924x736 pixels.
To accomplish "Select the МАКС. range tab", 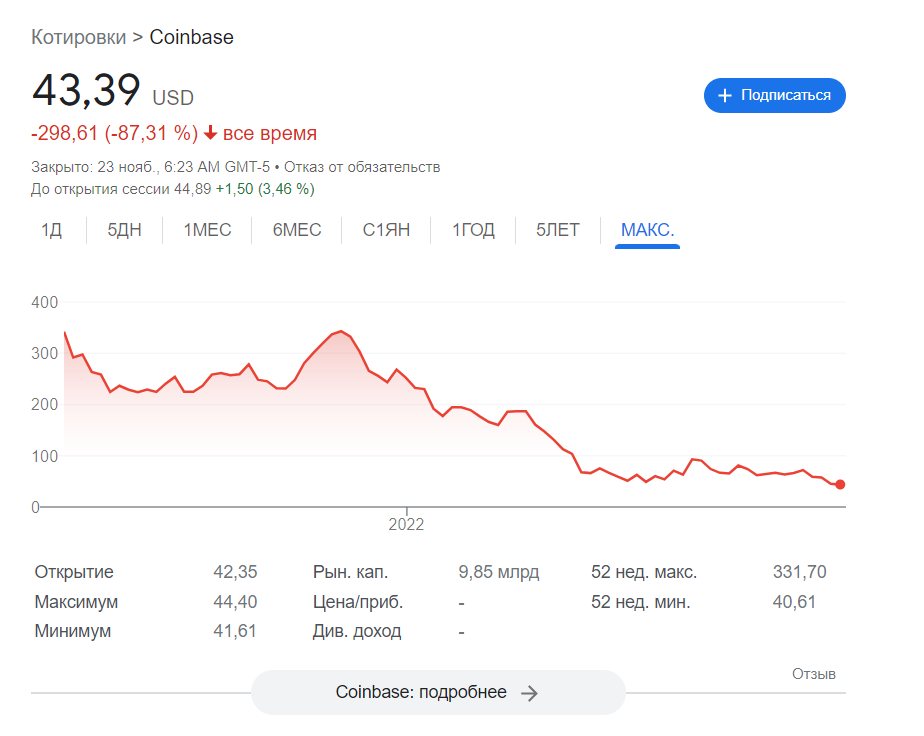I will (x=647, y=230).
